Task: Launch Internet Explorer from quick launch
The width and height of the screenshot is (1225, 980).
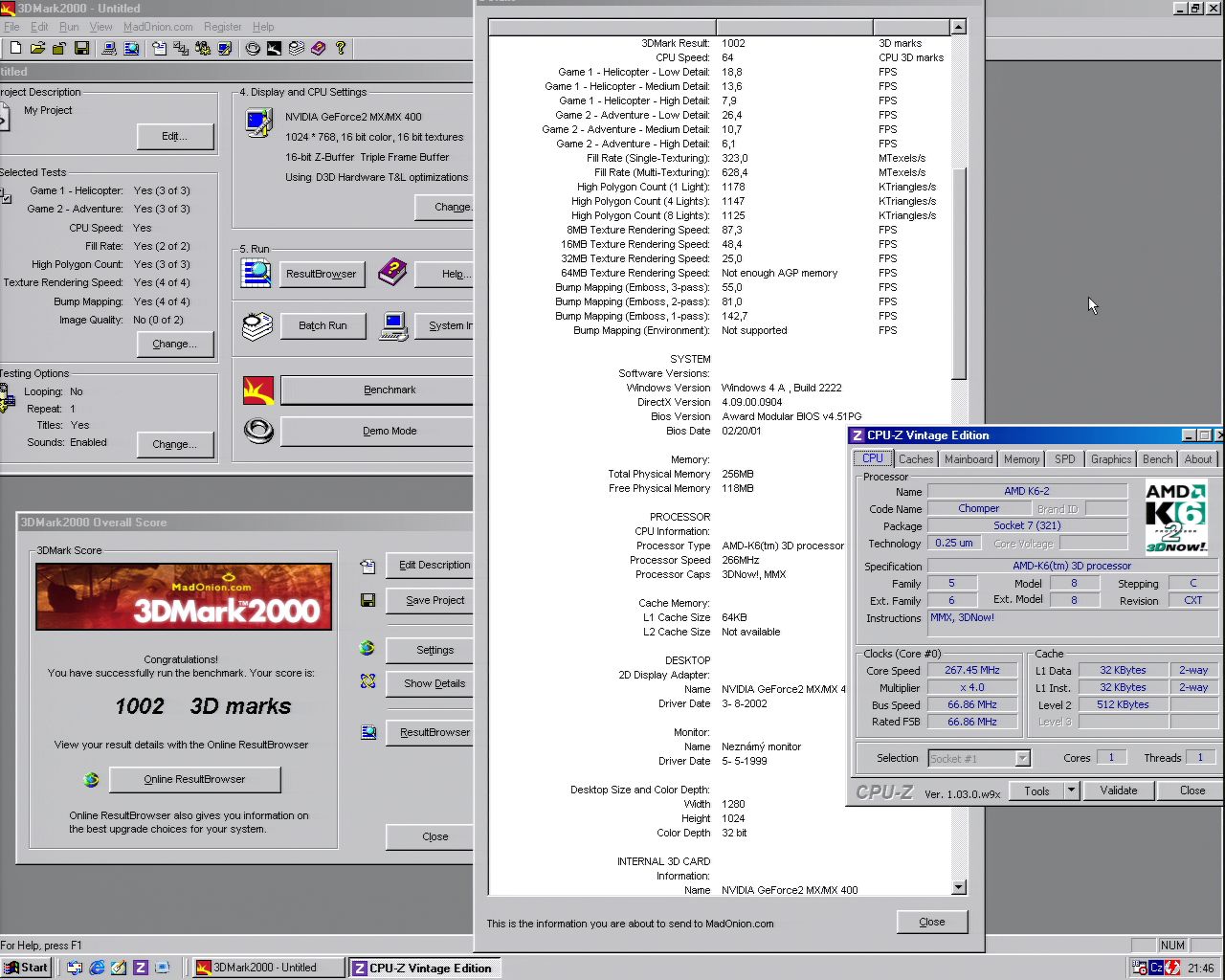Action: pyautogui.click(x=97, y=968)
